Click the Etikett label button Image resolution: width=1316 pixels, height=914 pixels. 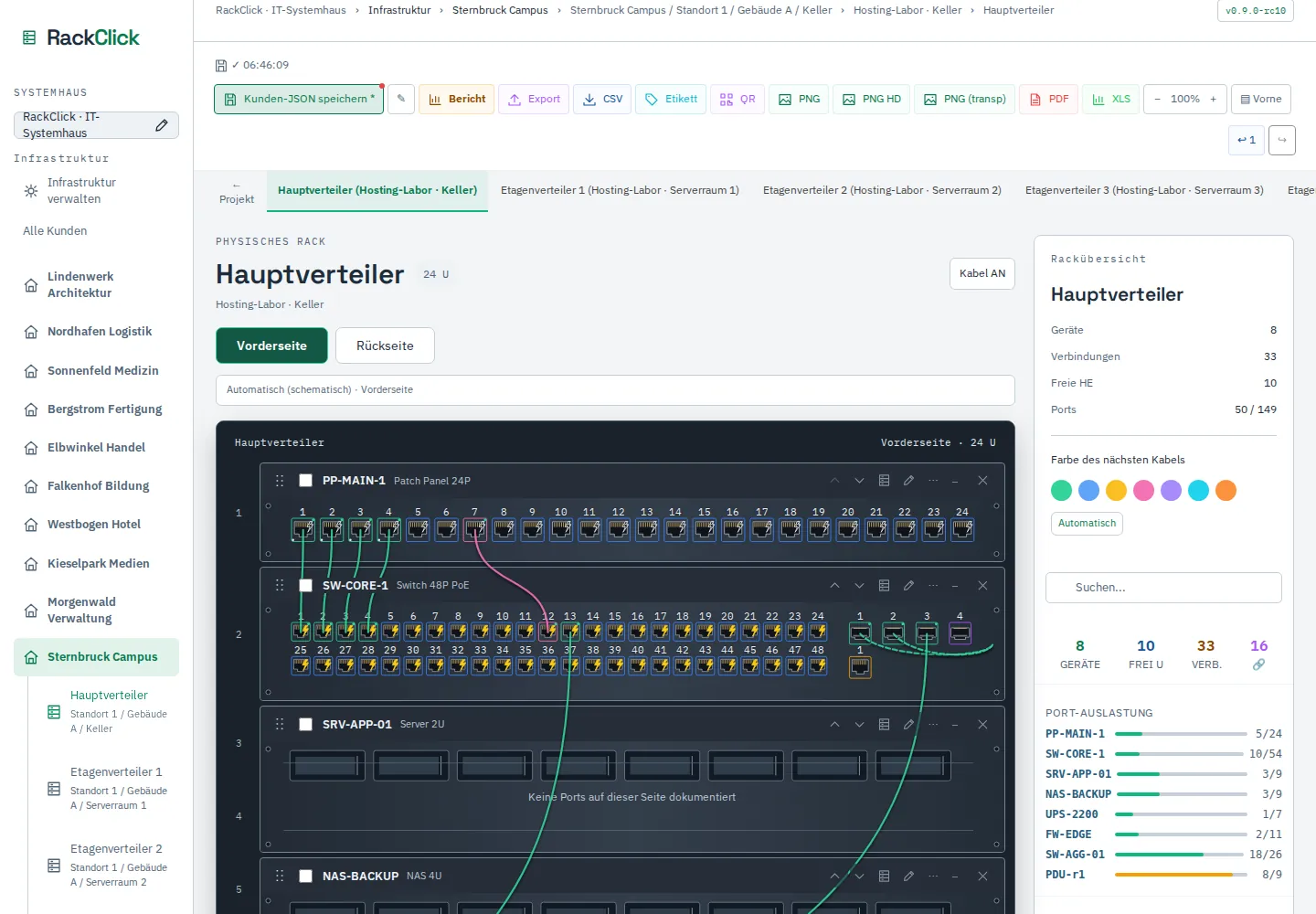pyautogui.click(x=671, y=99)
